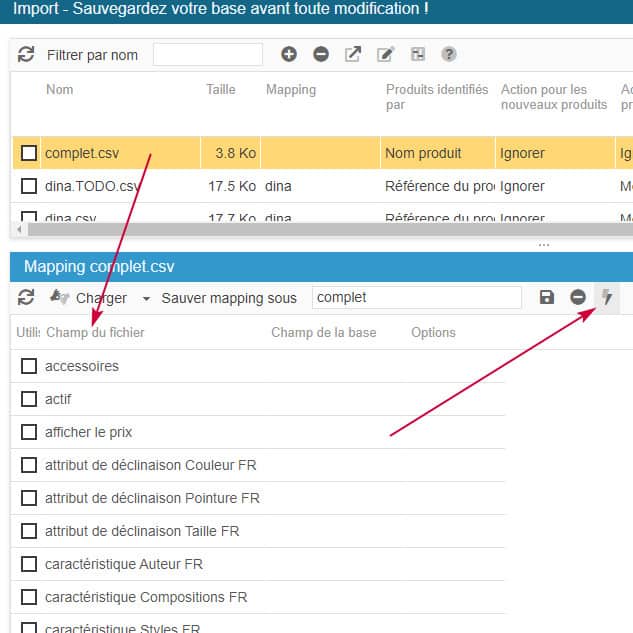
Task: Click the mapping name field containing complet
Action: coord(416,298)
